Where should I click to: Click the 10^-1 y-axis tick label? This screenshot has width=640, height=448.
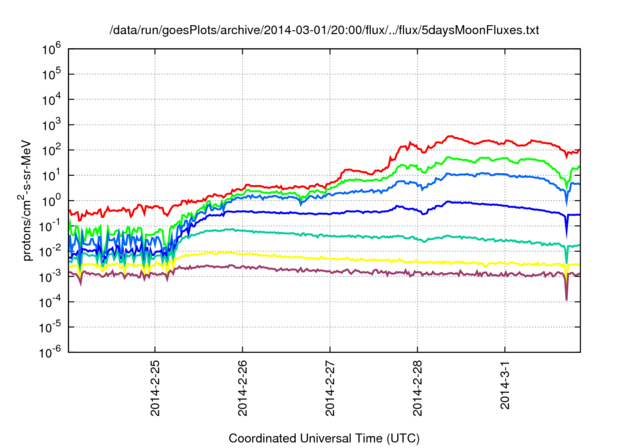pos(51,226)
